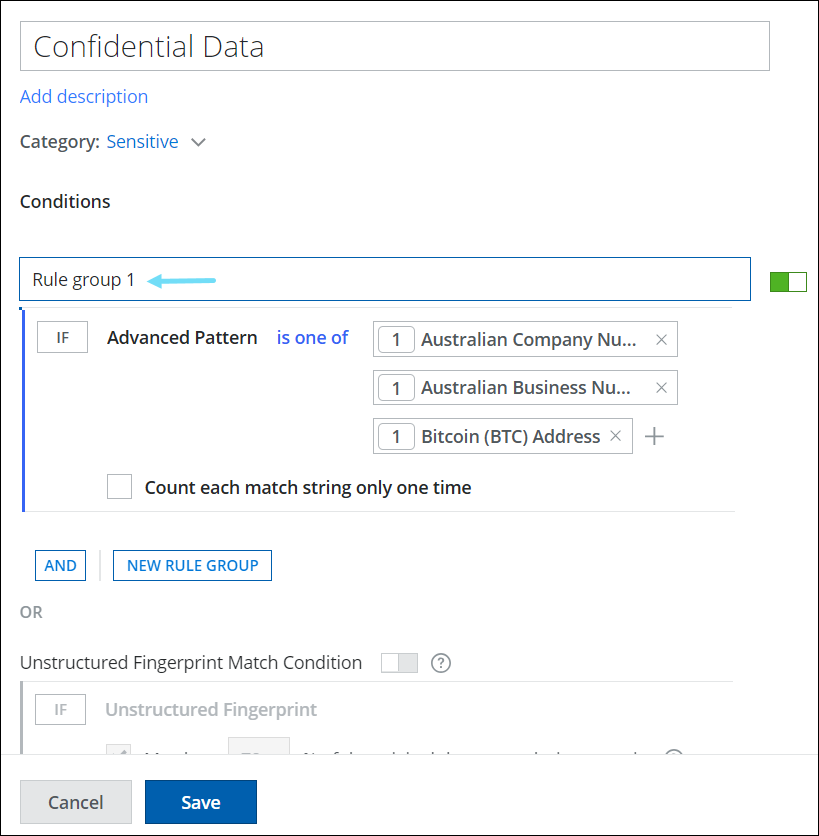Add another pattern with the plus icon
The height and width of the screenshot is (836, 819).
click(x=654, y=436)
